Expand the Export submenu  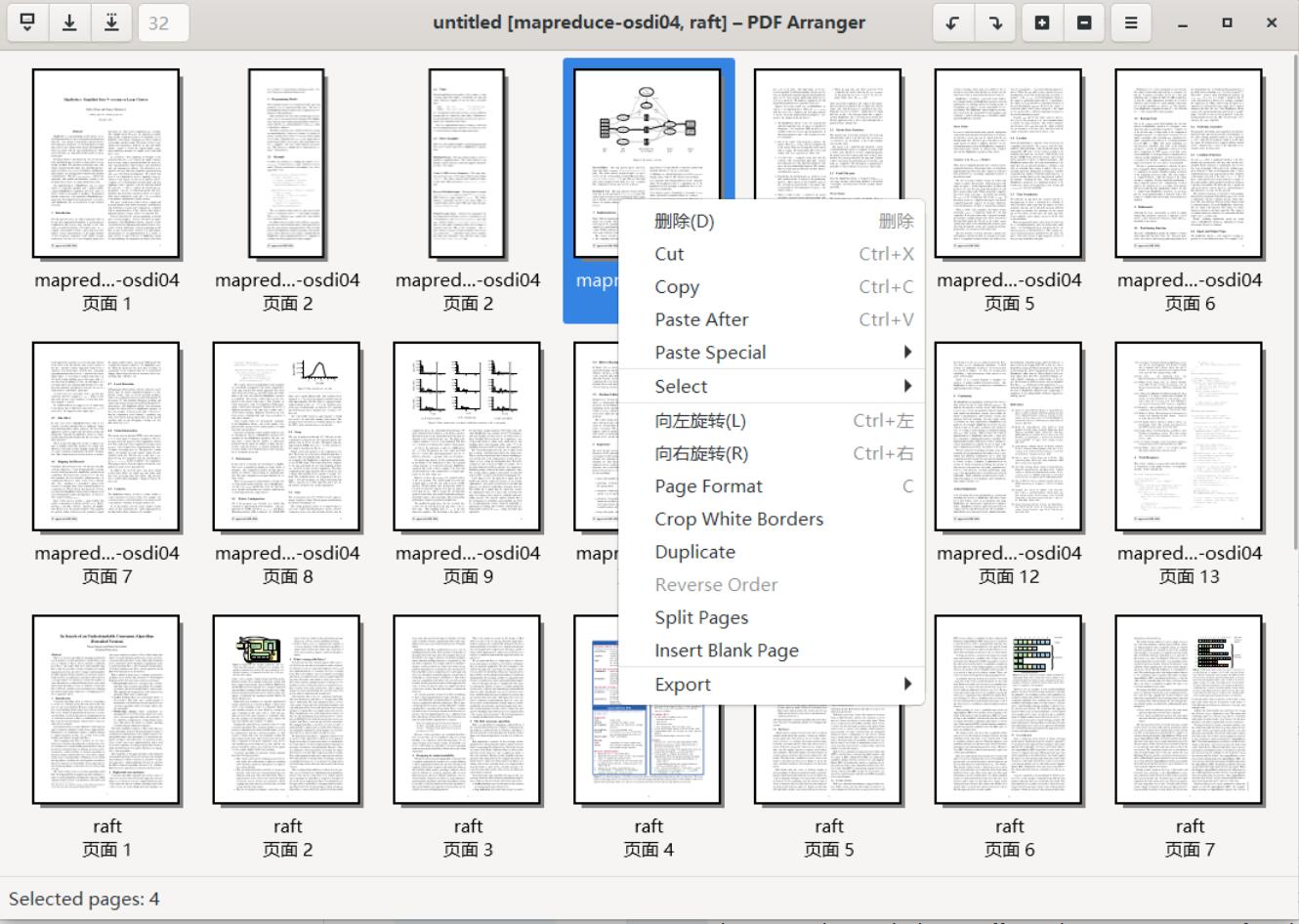[x=772, y=685]
